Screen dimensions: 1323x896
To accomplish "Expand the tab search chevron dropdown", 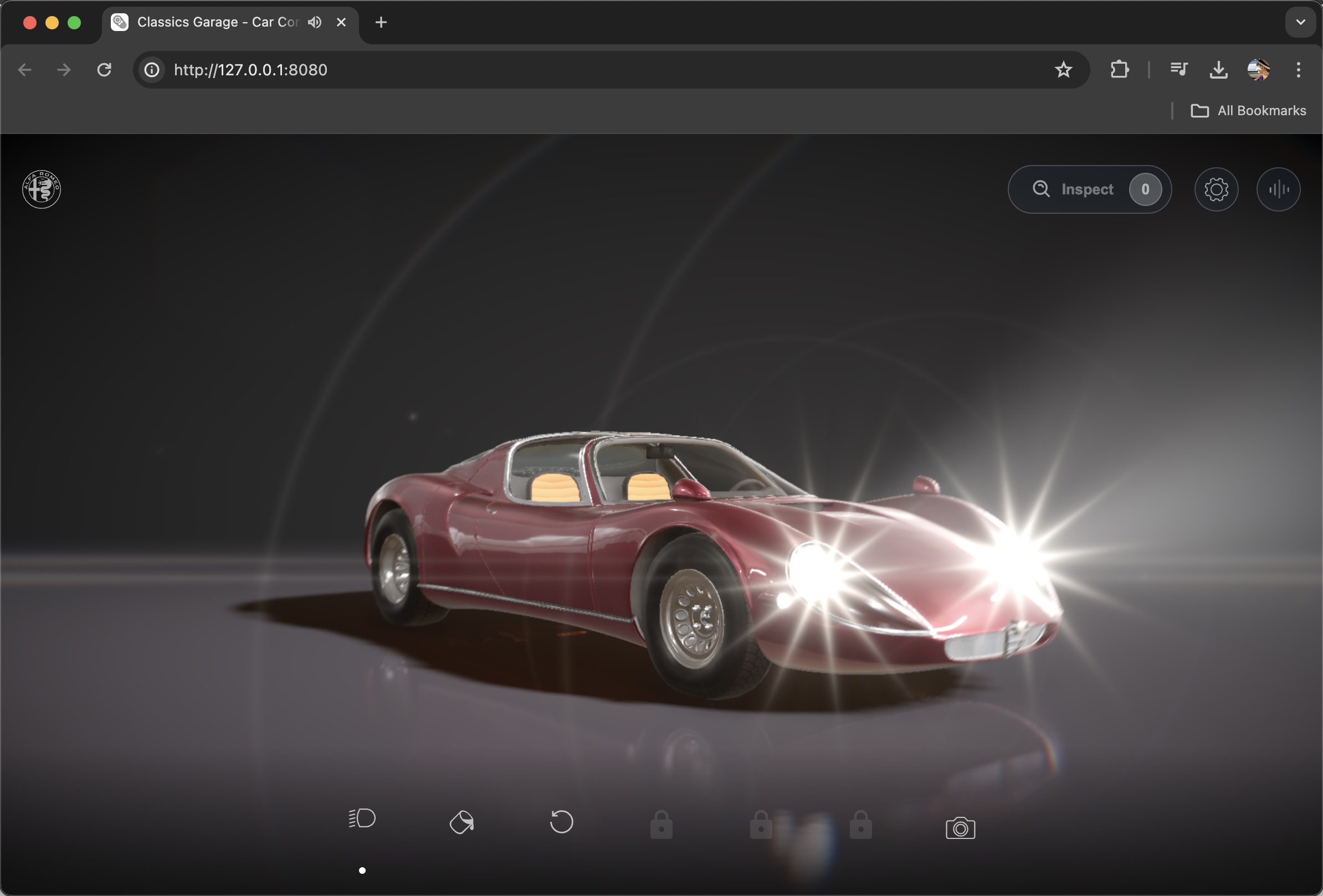I will click(1300, 22).
